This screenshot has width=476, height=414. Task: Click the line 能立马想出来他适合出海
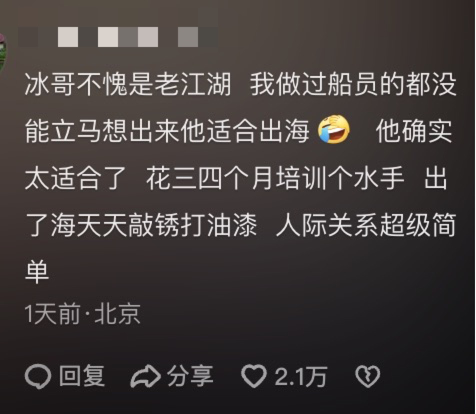167,131
